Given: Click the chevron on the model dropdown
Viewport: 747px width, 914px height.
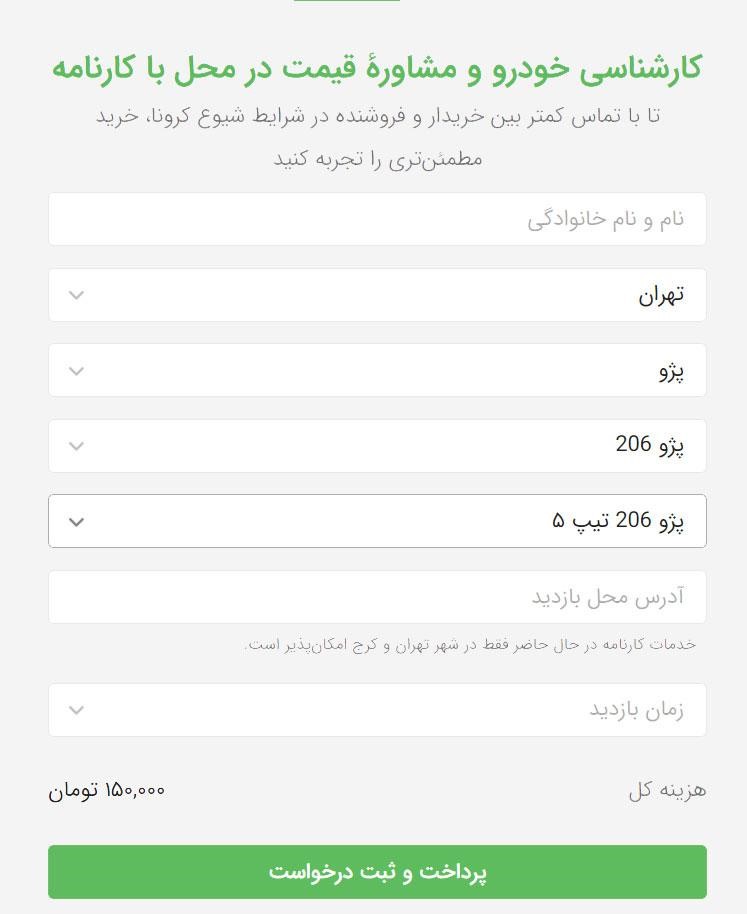Looking at the screenshot, I should point(76,445).
